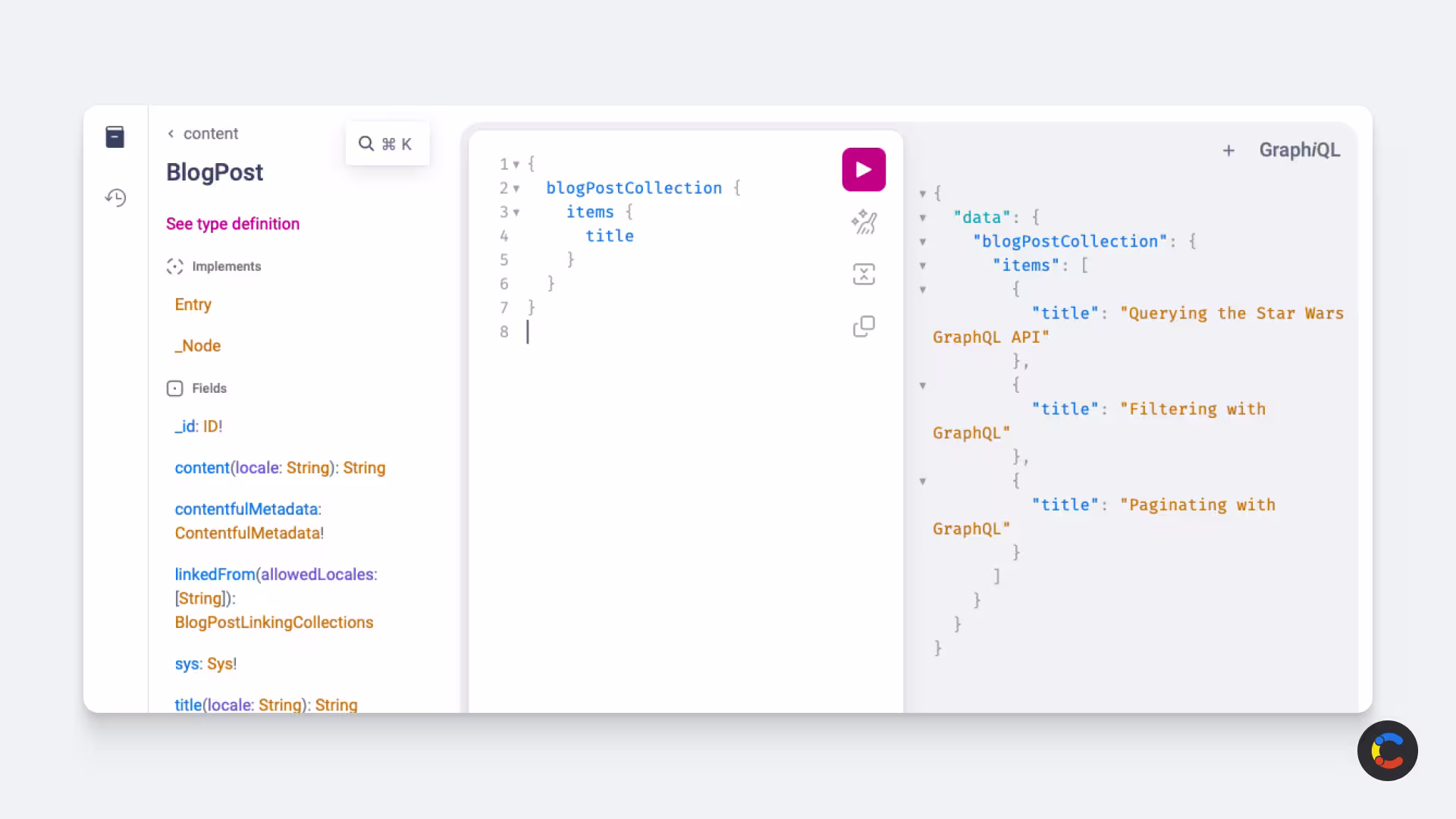
Task: Collapse the "items" array fold arrow
Action: click(923, 266)
